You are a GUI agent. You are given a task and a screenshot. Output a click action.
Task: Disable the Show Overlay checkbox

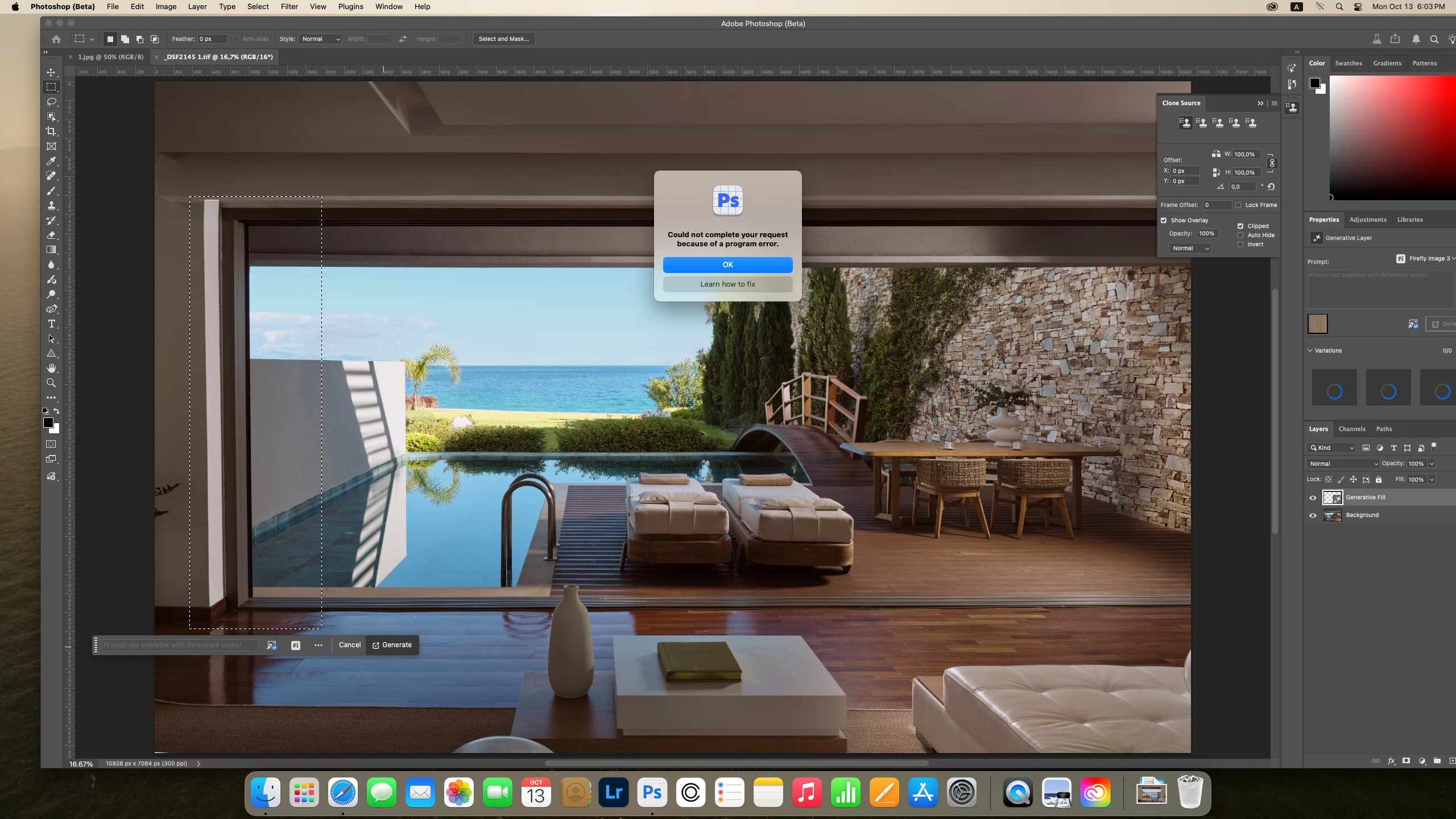[x=1164, y=220]
